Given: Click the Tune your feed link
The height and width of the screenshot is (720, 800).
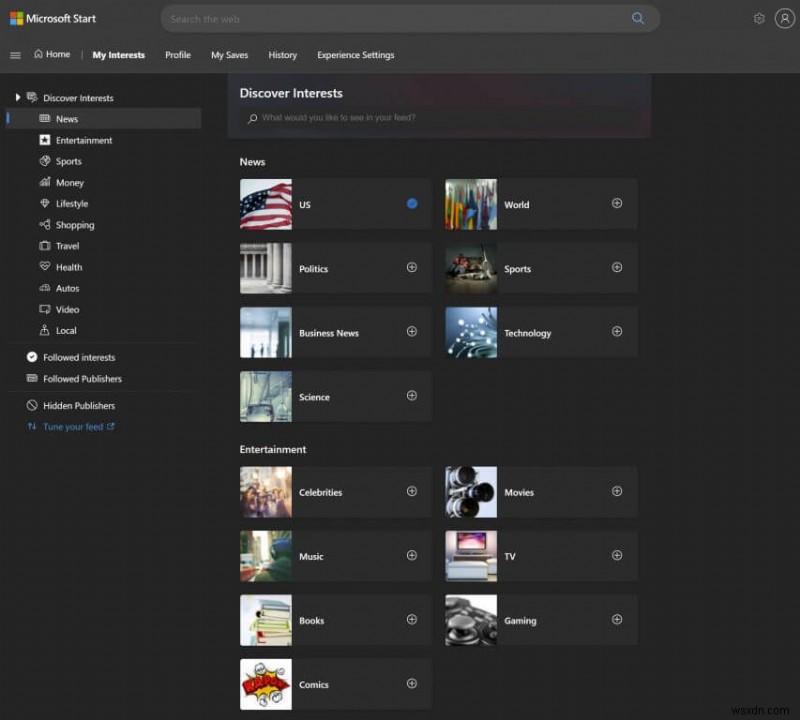Looking at the screenshot, I should pos(72,427).
